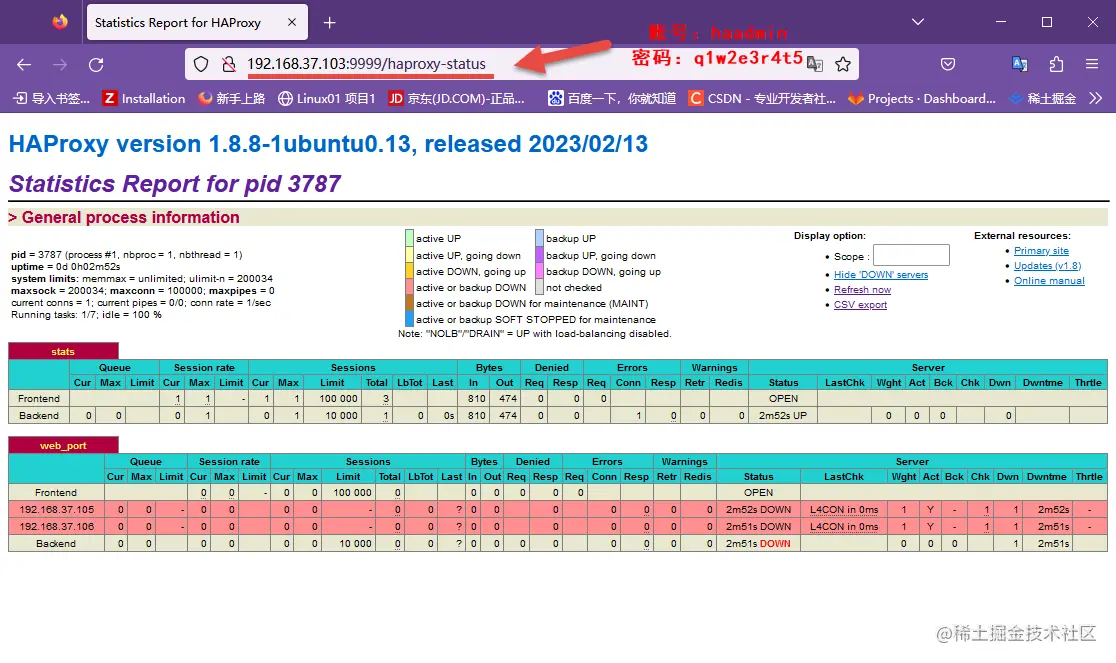
Task: Open the Firefox application menu
Action: click(x=1092, y=64)
